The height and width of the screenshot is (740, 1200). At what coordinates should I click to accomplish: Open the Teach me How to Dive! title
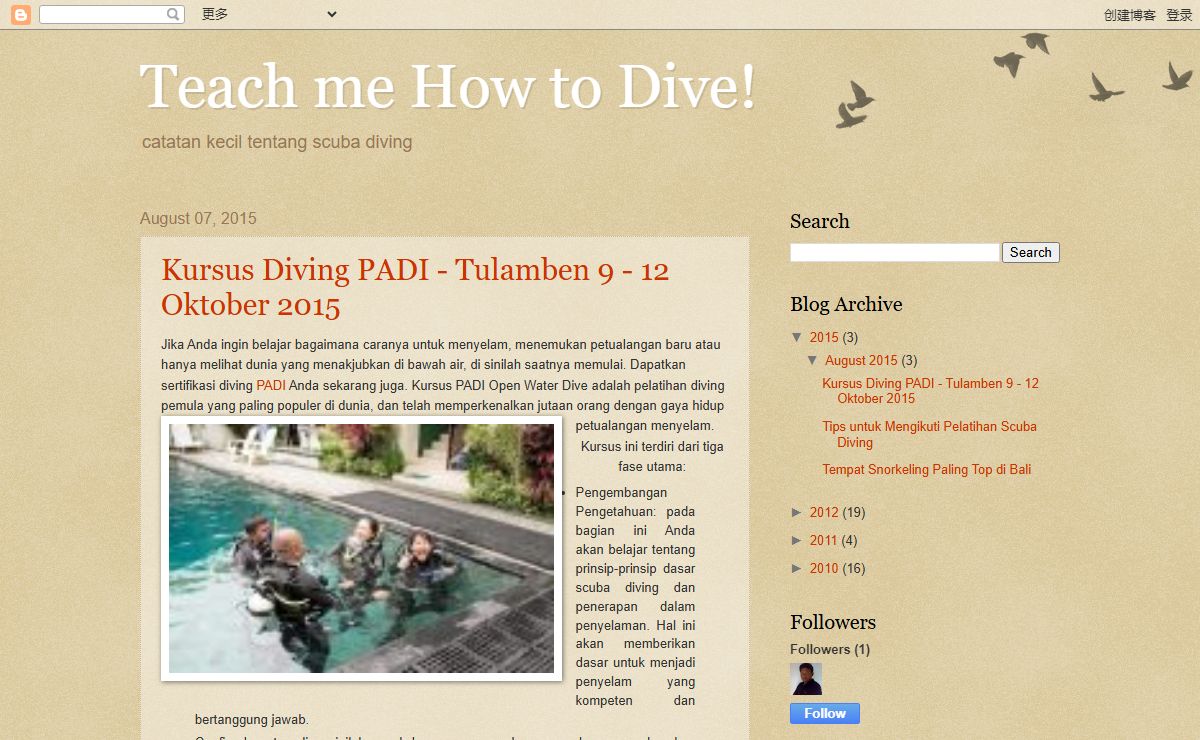448,86
